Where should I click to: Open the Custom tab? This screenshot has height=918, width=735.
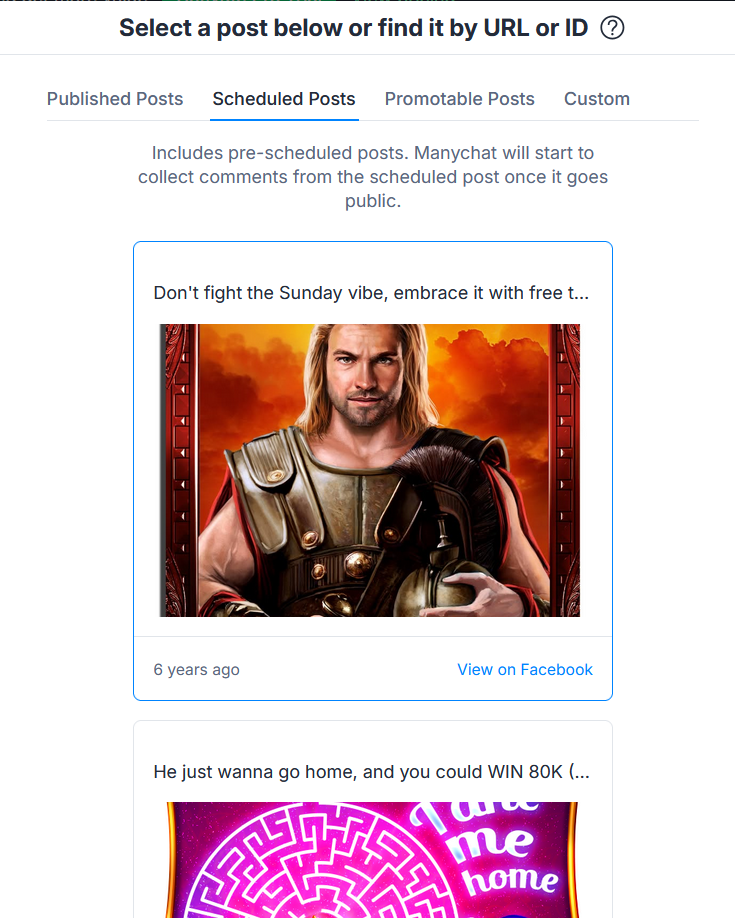point(597,99)
